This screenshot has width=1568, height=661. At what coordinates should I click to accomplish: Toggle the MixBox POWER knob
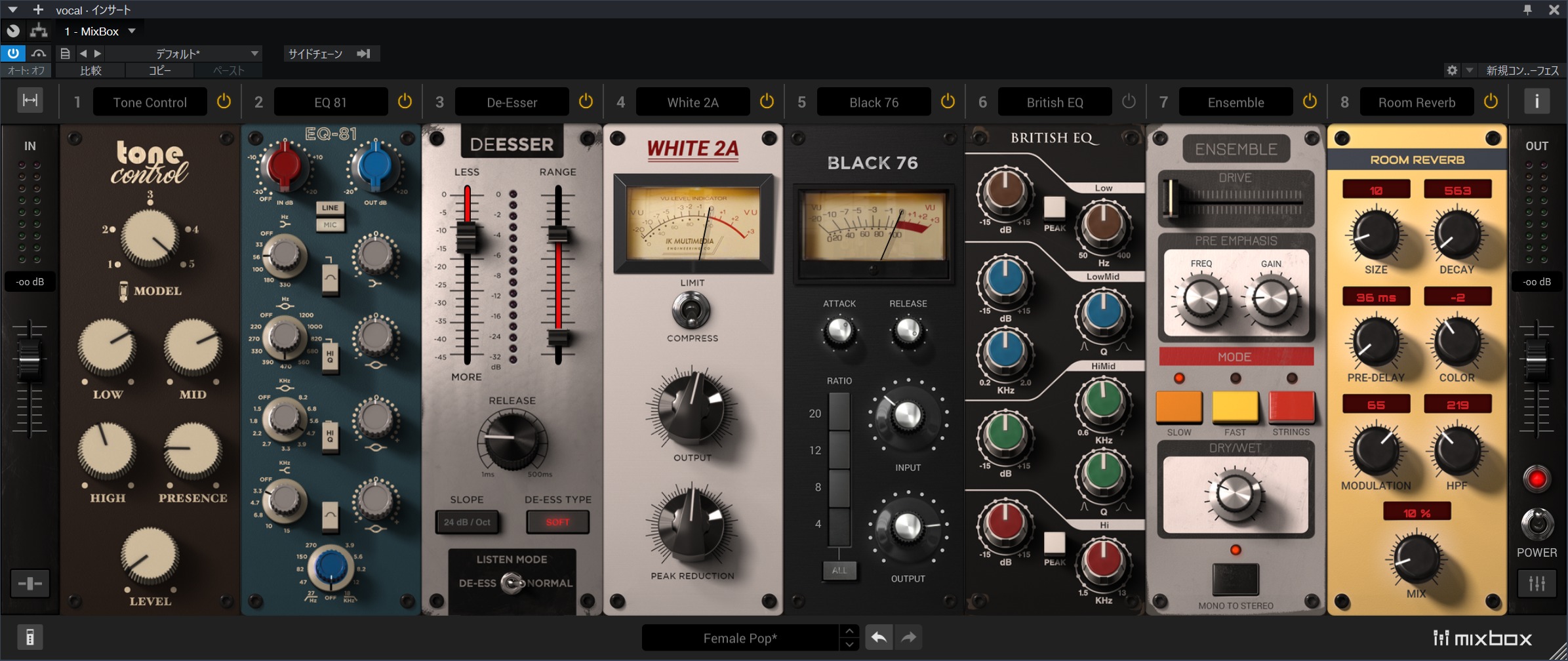(1537, 524)
